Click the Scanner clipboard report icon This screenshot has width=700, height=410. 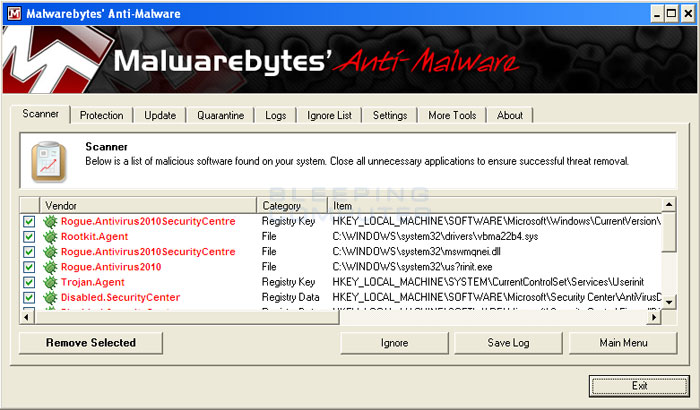(49, 162)
